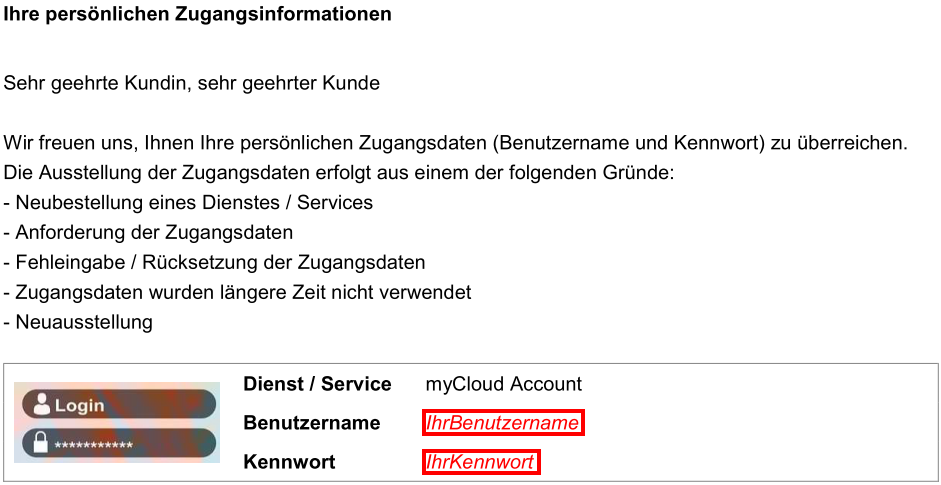Image resolution: width=941 pixels, height=485 pixels.
Task: Select bullet 'Fehleingabe / Rücksetzung der Zugangsdaten'
Action: pos(215,262)
